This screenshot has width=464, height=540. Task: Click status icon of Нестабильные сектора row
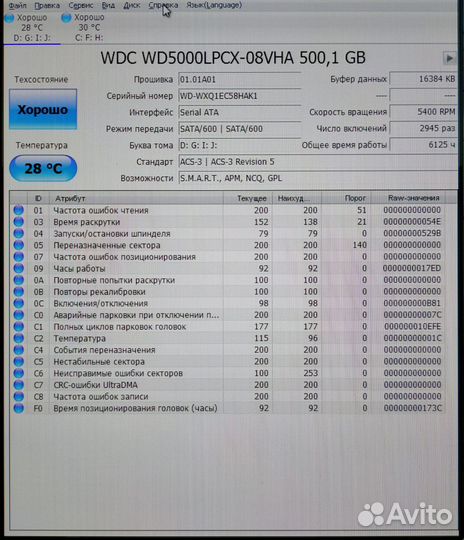pyautogui.click(x=19, y=362)
